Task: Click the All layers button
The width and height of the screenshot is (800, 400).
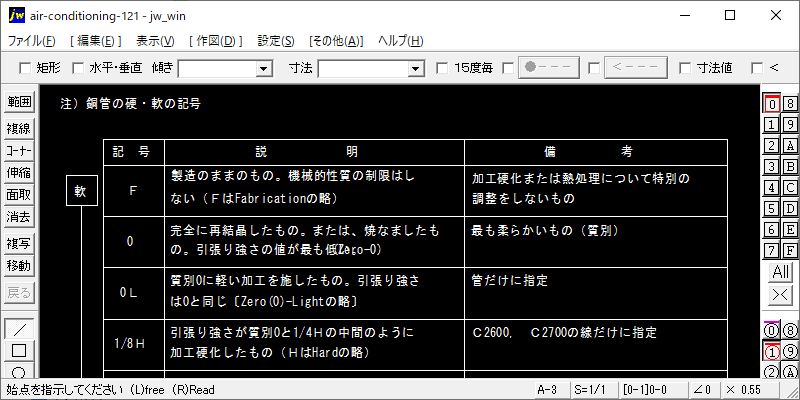Action: pyautogui.click(x=781, y=272)
